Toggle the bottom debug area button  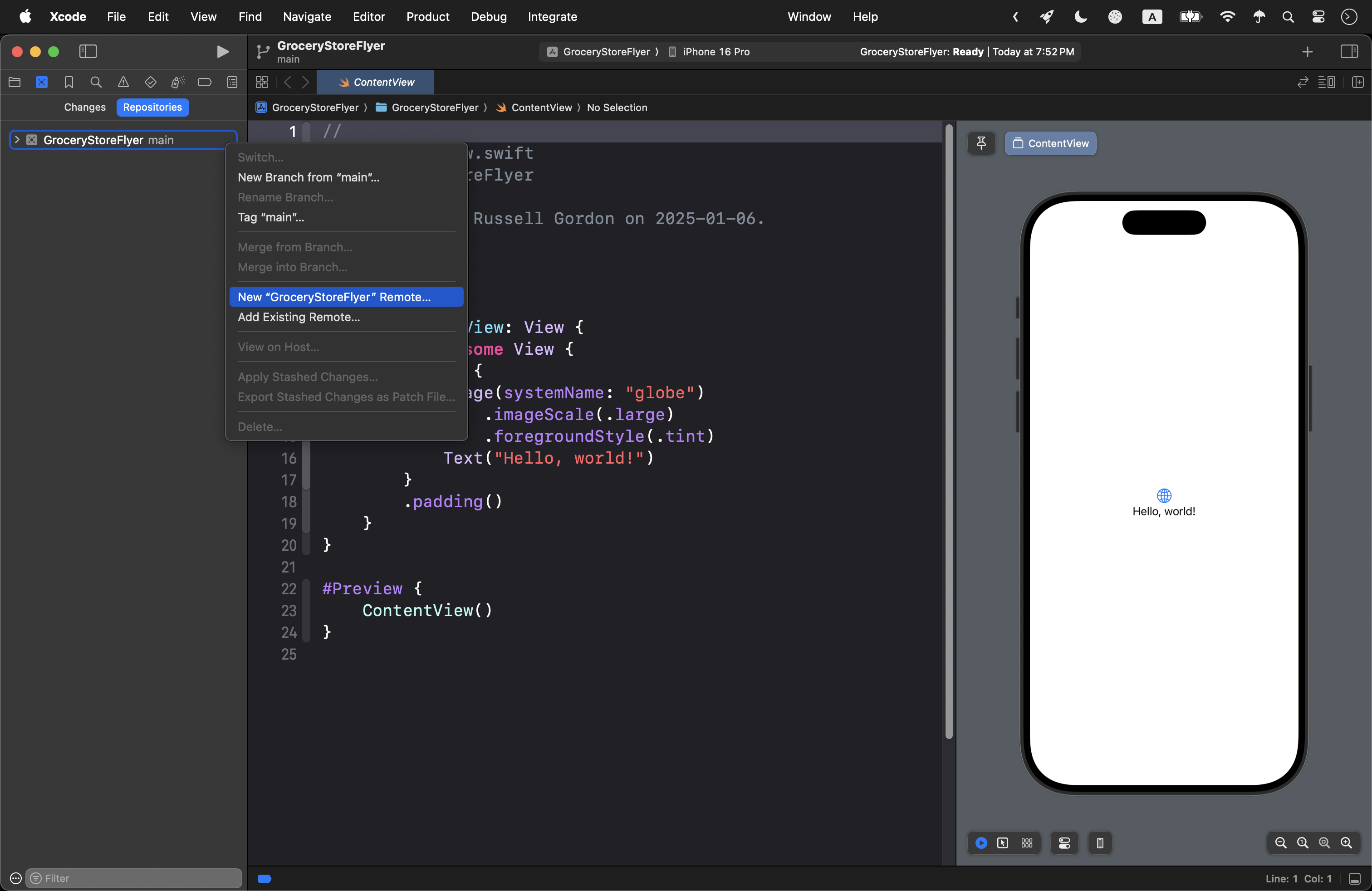pyautogui.click(x=1355, y=879)
